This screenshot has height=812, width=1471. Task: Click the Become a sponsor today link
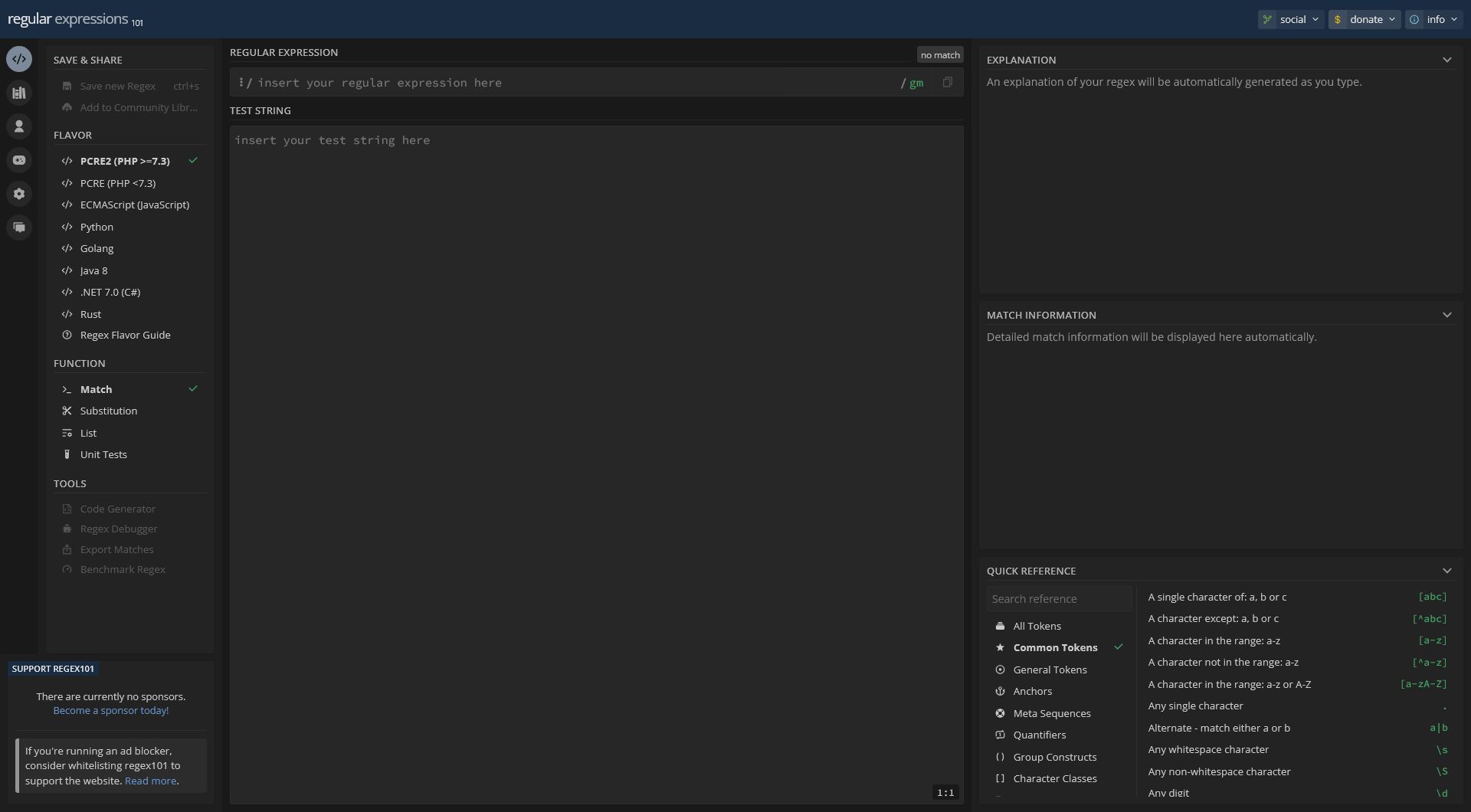tap(110, 710)
